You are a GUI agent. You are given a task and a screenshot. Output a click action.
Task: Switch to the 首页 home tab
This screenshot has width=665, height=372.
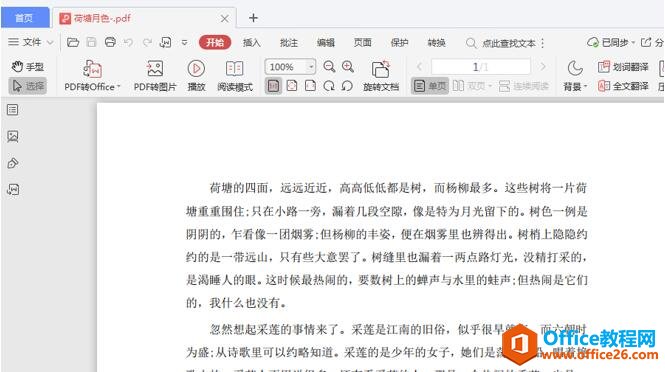[x=24, y=18]
